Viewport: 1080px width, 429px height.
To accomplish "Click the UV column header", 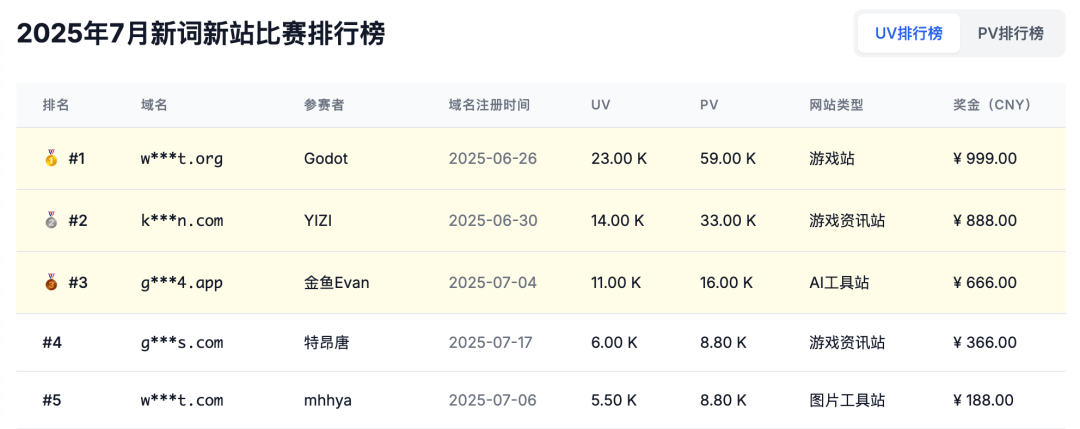I will 600,105.
